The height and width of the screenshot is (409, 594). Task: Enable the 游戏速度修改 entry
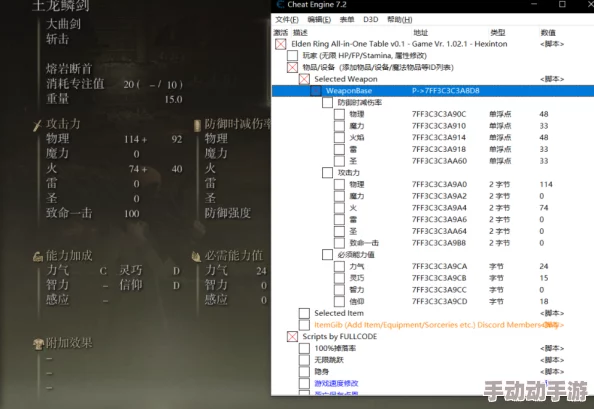304,383
